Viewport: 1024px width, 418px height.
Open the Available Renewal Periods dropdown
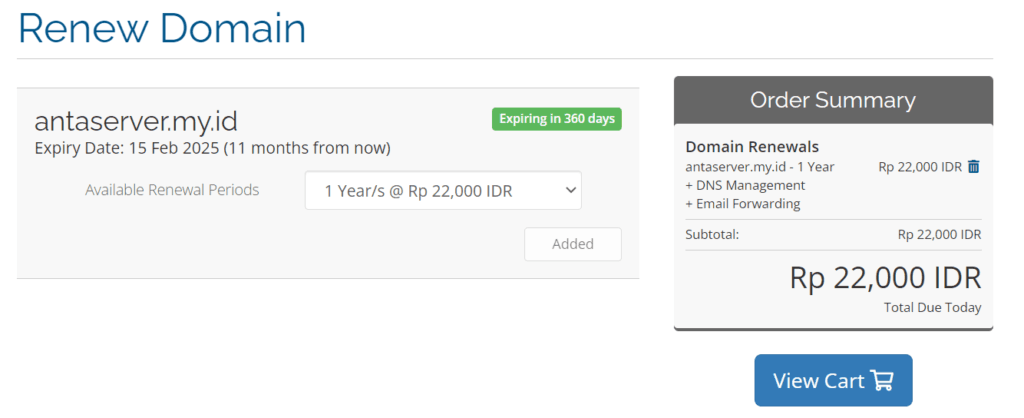443,191
